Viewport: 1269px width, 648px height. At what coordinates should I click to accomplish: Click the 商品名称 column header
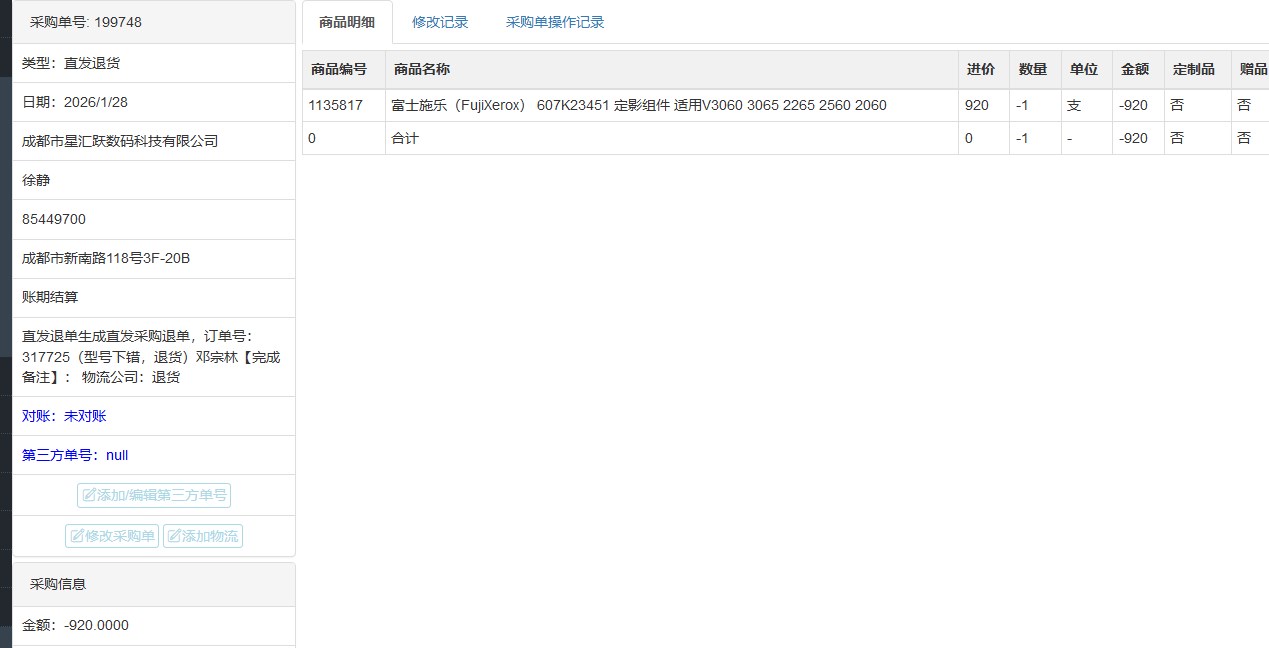pyautogui.click(x=422, y=69)
